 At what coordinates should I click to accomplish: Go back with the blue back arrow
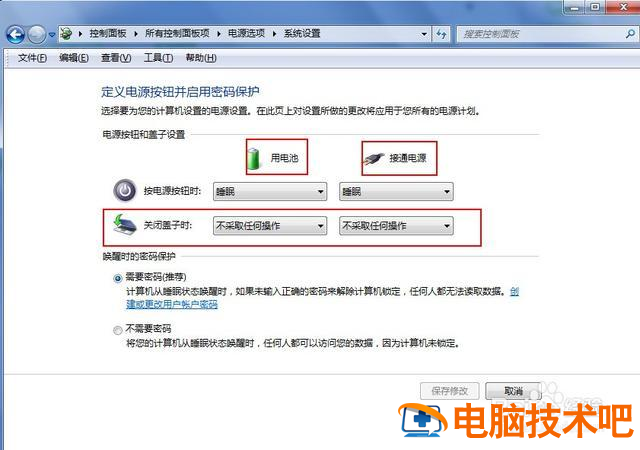tap(16, 34)
